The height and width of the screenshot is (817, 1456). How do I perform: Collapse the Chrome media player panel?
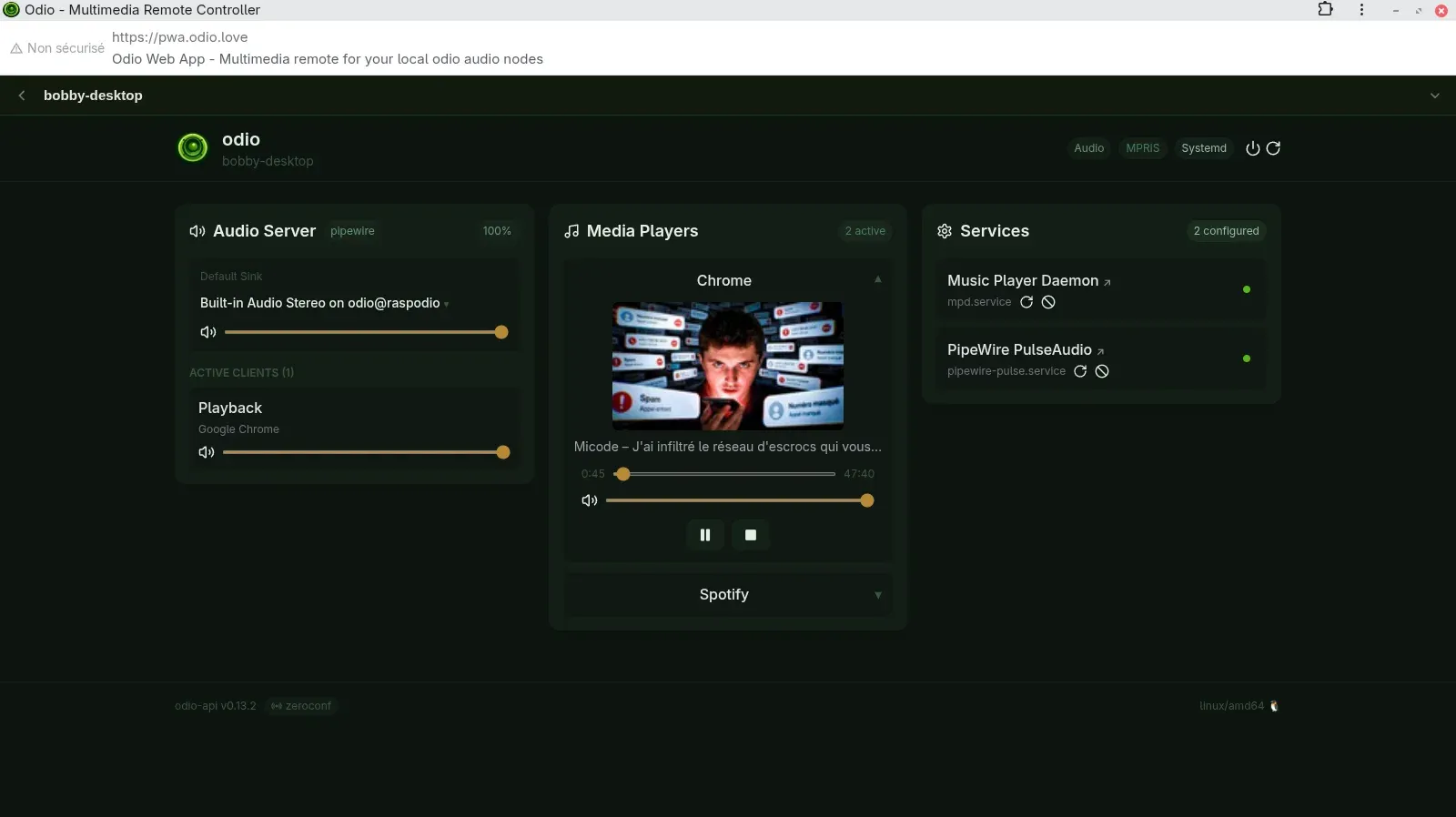(878, 280)
